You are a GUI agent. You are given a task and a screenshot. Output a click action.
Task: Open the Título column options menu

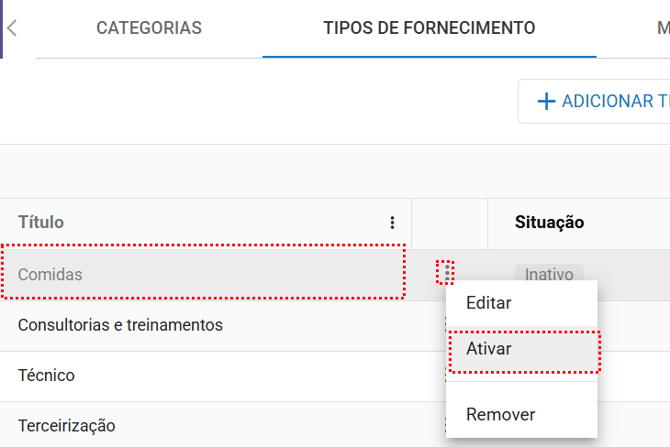point(392,223)
